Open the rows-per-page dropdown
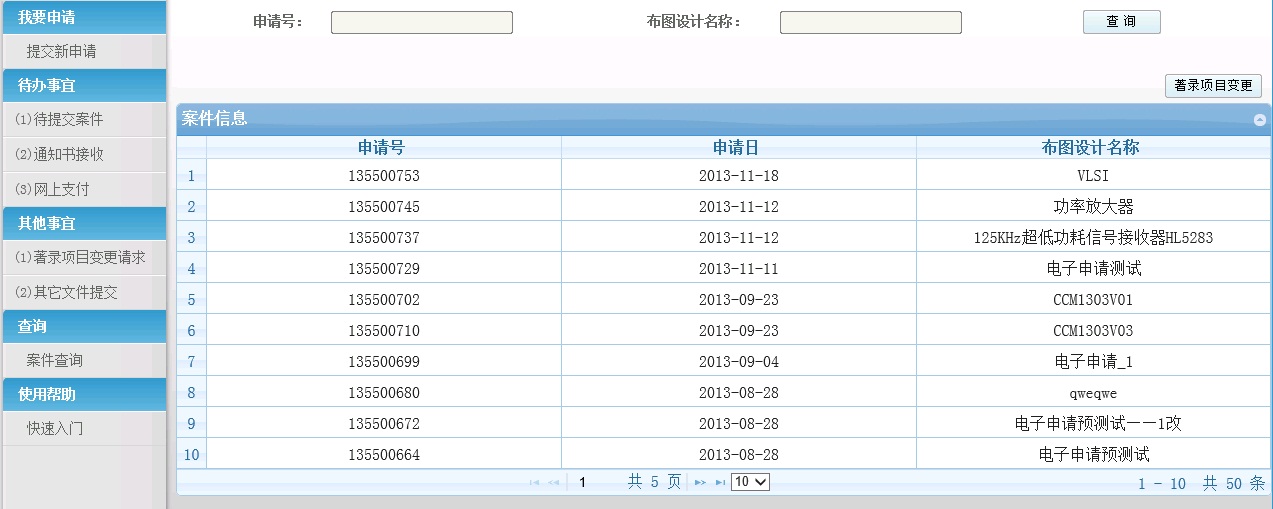Screen dimensions: 1273x509 click(x=750, y=482)
